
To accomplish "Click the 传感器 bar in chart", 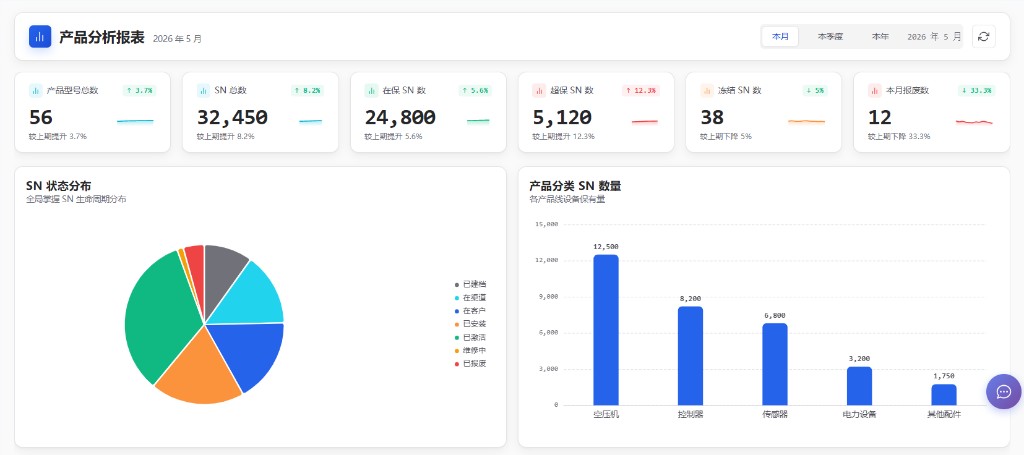I will click(x=775, y=364).
